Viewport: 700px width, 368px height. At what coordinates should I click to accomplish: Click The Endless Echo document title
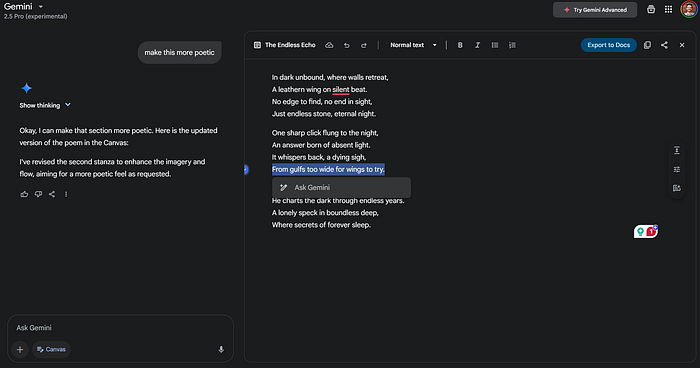pyautogui.click(x=290, y=45)
